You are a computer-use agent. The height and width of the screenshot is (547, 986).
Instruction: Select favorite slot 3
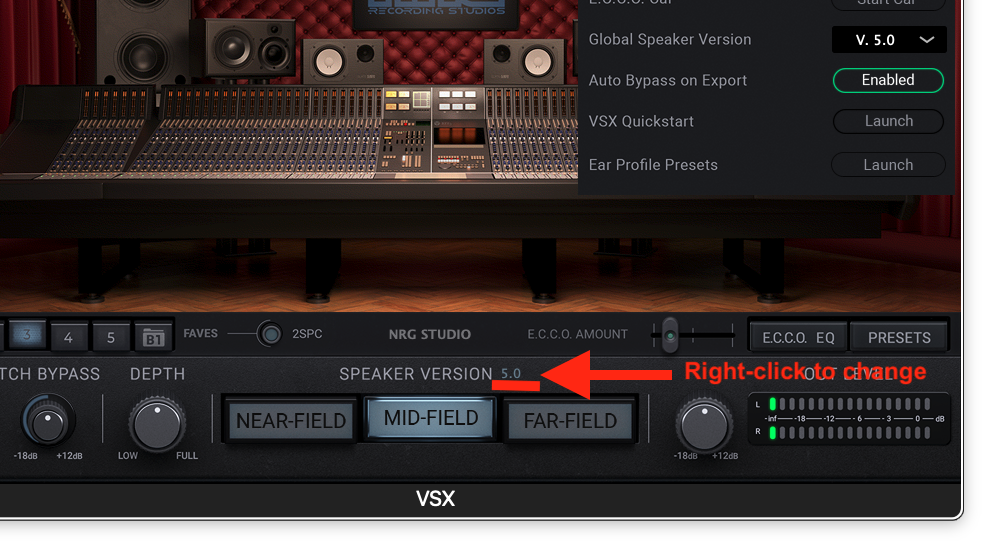click(26, 335)
